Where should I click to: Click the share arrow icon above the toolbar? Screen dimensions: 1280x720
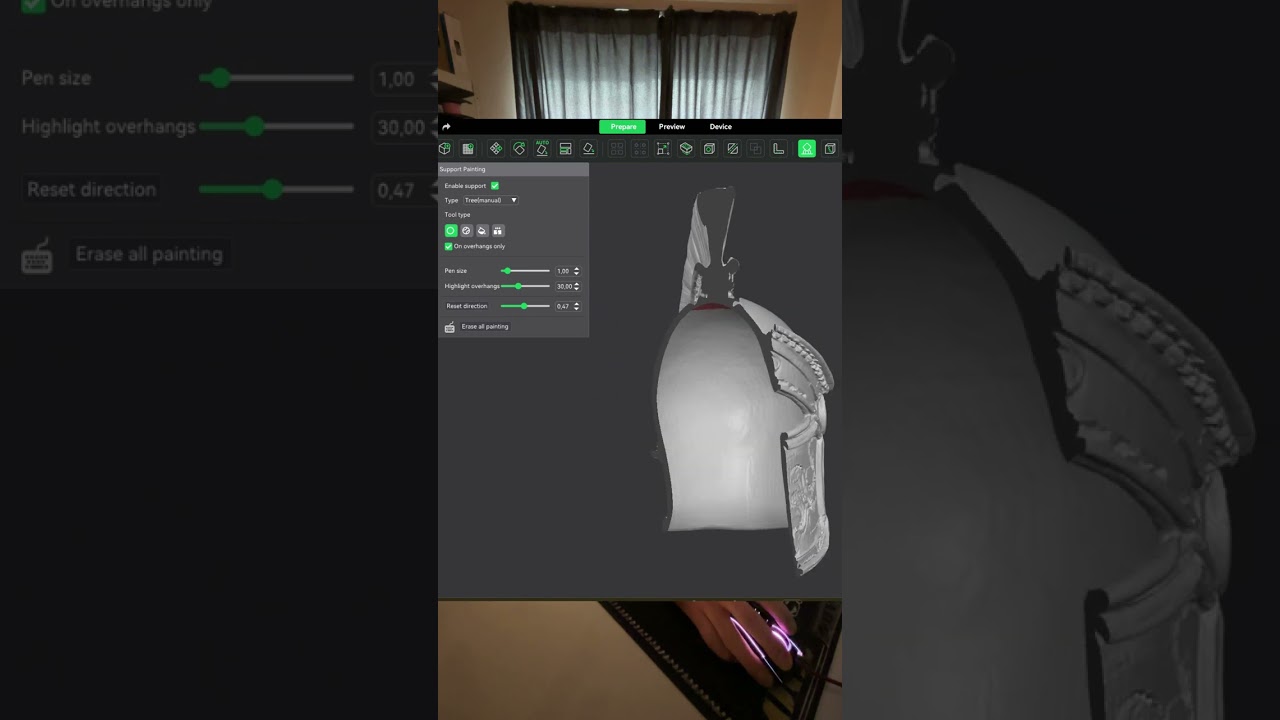point(446,127)
